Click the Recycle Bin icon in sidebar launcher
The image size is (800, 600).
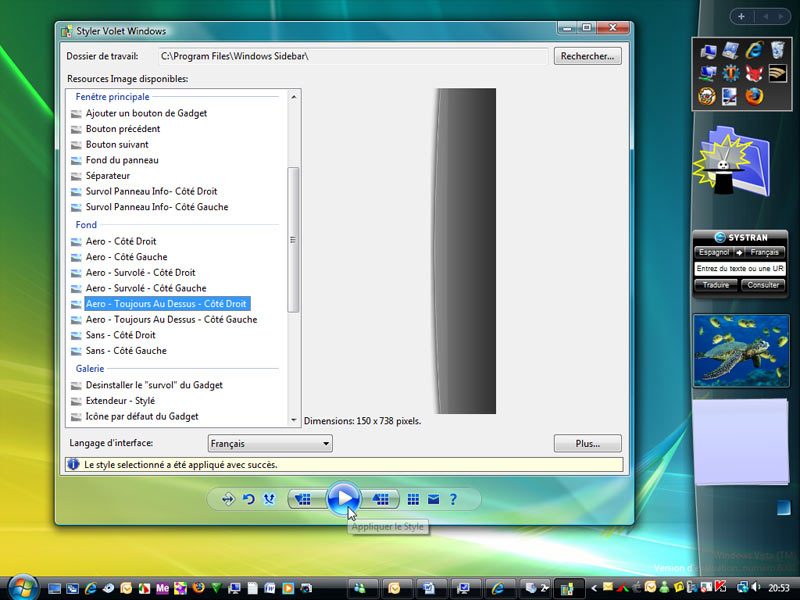pyautogui.click(x=777, y=49)
